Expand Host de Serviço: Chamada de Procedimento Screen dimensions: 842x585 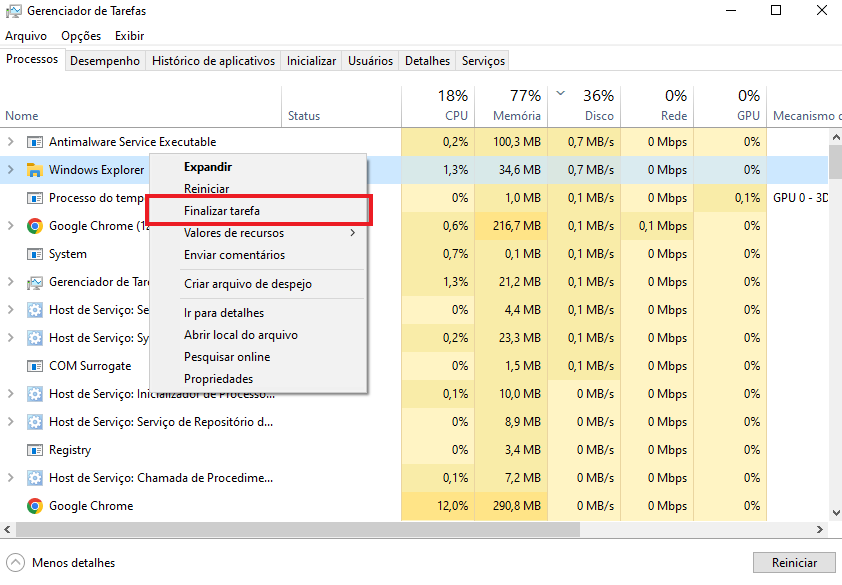click(10, 478)
